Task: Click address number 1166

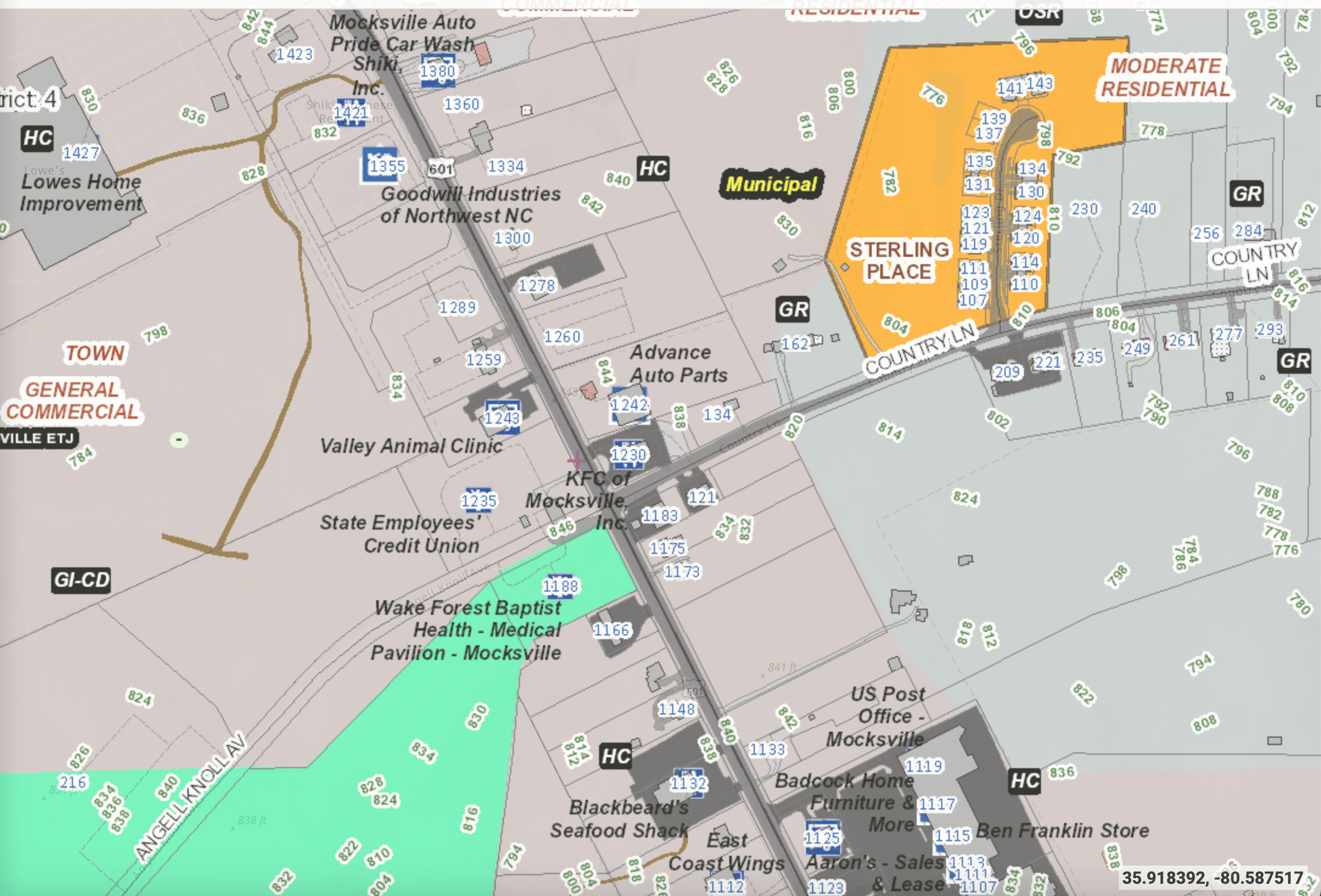Action: (612, 630)
